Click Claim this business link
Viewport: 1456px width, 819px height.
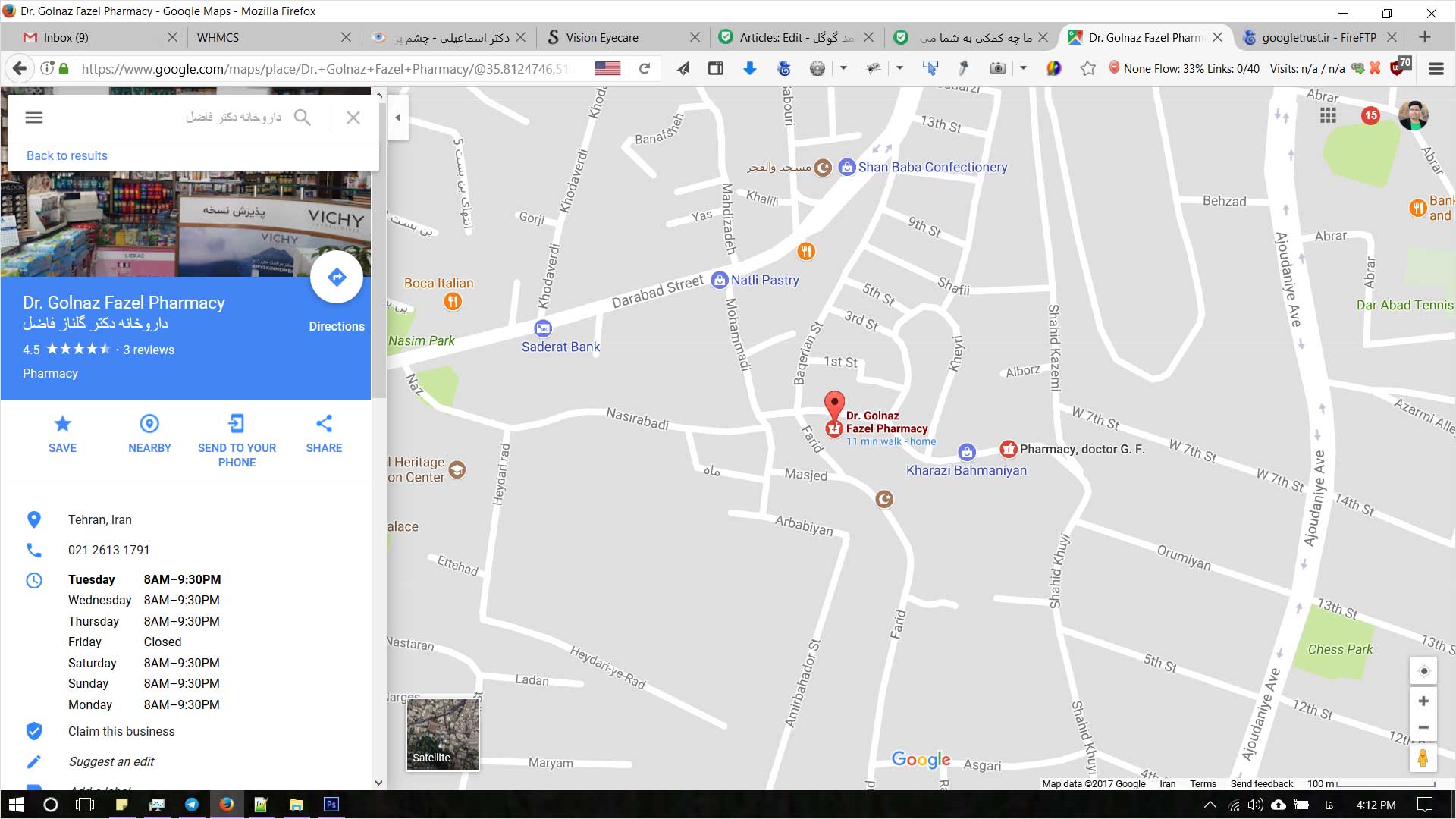[121, 731]
